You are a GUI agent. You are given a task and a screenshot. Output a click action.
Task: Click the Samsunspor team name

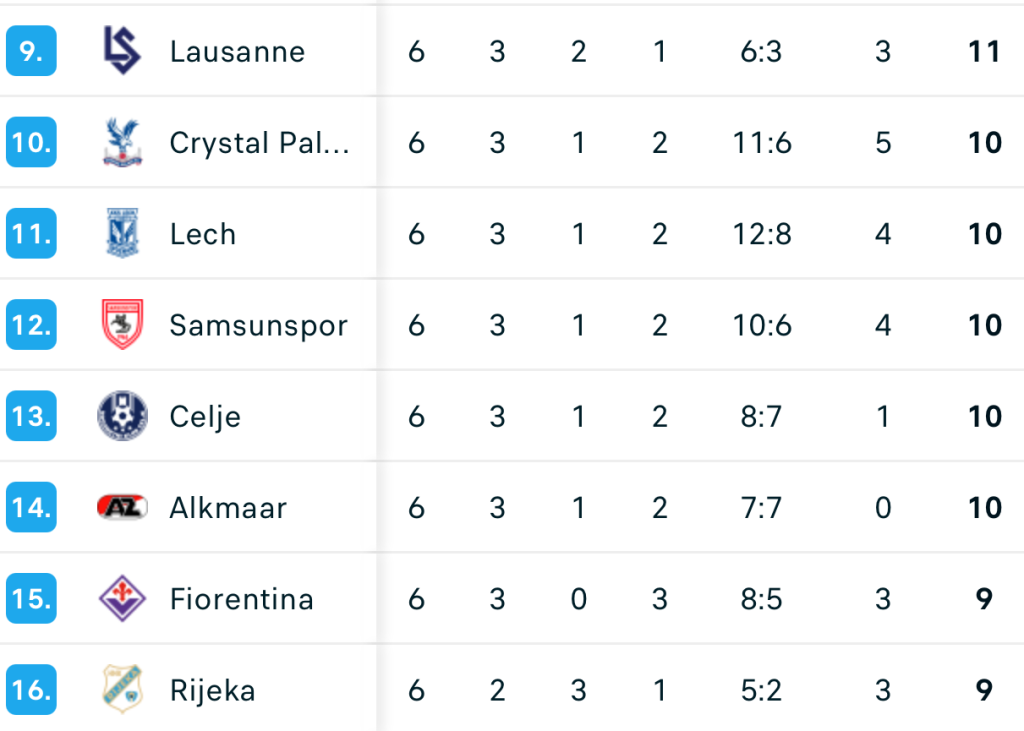tap(258, 326)
